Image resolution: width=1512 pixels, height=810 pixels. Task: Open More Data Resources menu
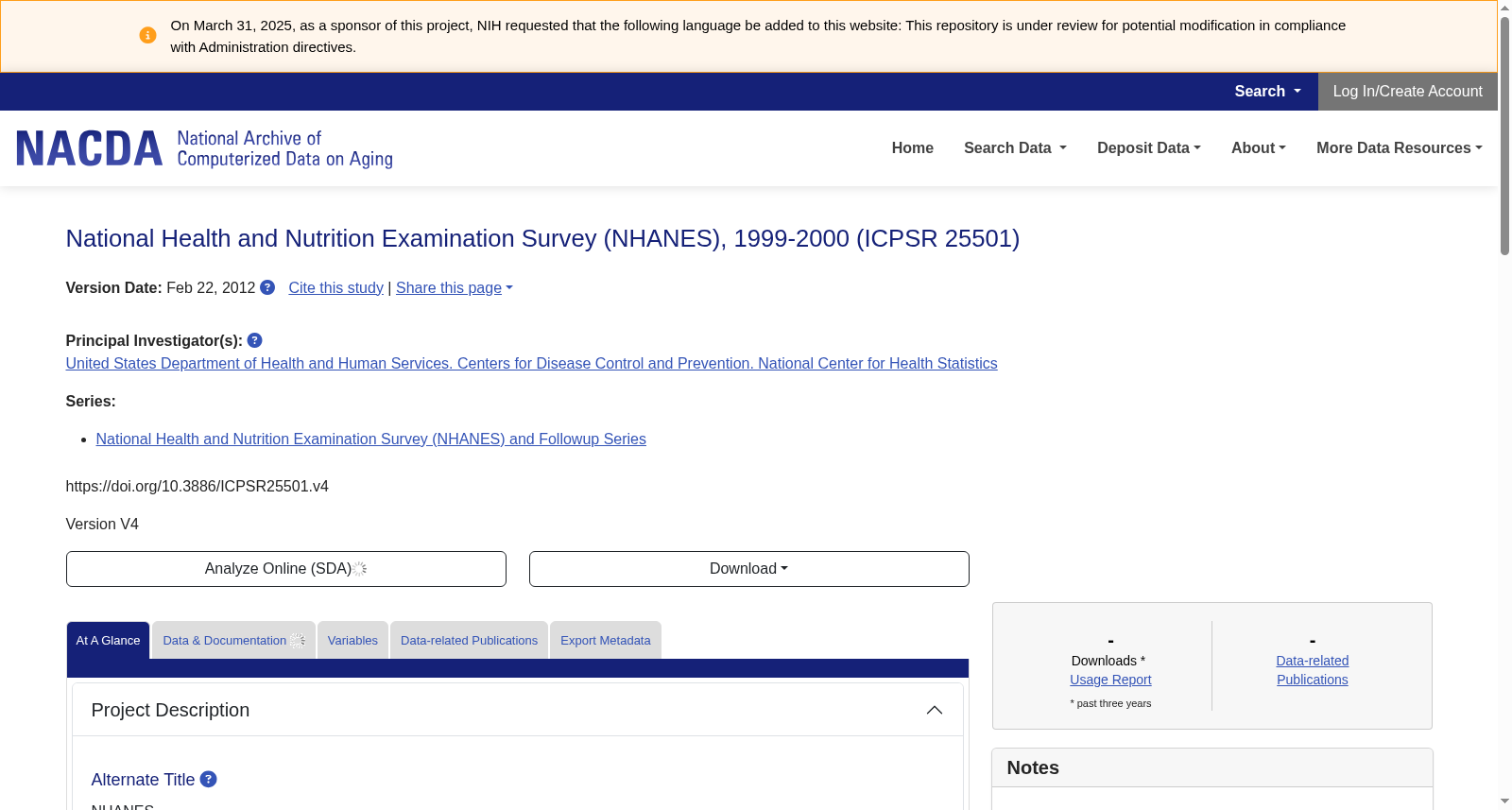[x=1400, y=148]
